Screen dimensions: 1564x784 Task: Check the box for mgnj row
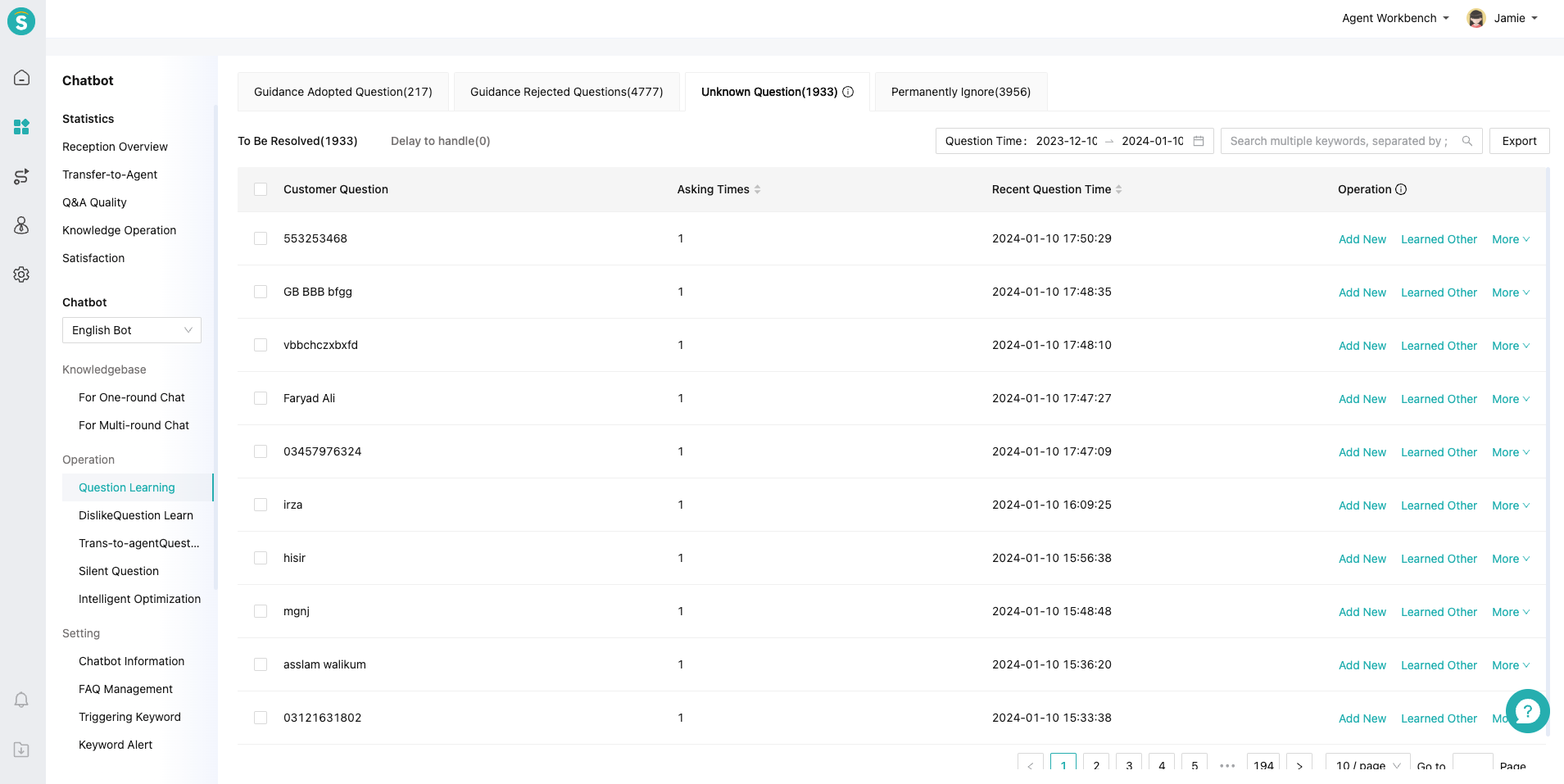[x=261, y=611]
